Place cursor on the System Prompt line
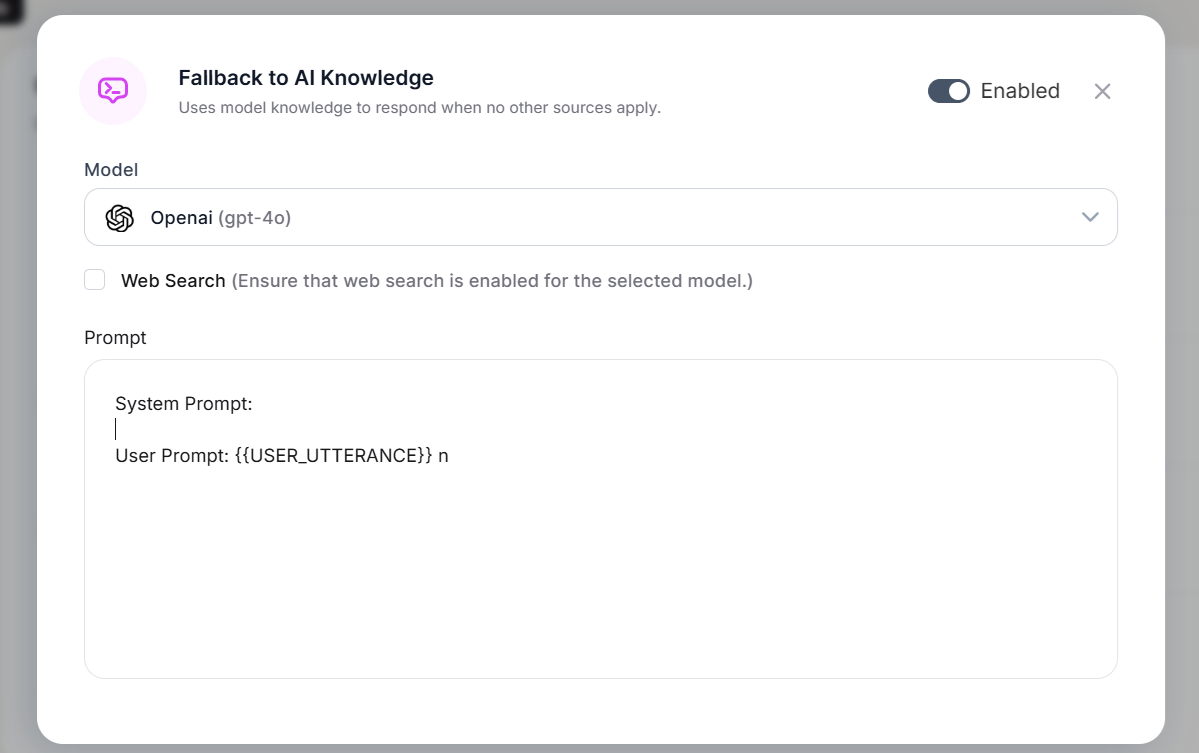Image resolution: width=1199 pixels, height=753 pixels. click(x=183, y=403)
